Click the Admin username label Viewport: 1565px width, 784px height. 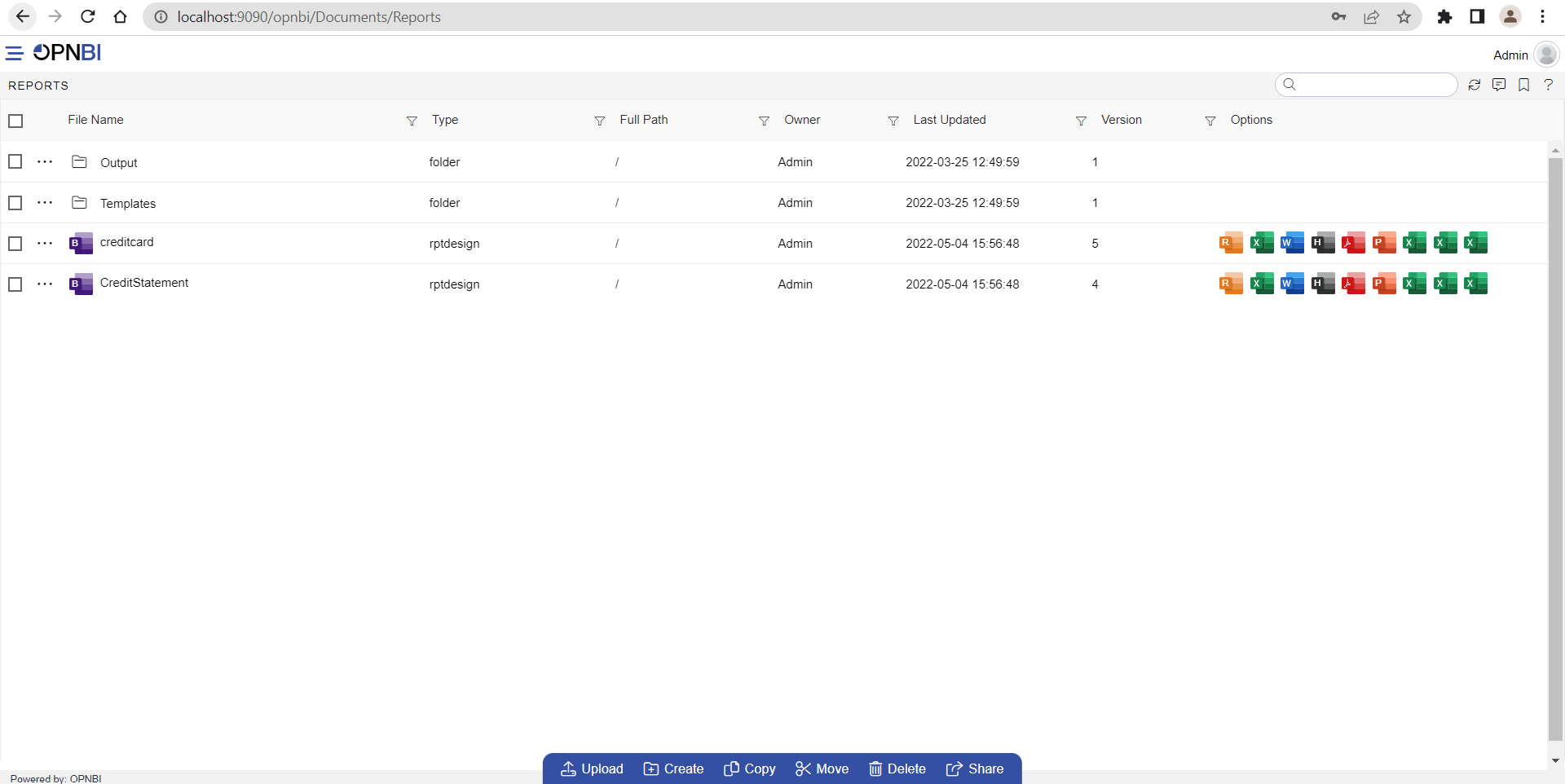tap(1510, 55)
